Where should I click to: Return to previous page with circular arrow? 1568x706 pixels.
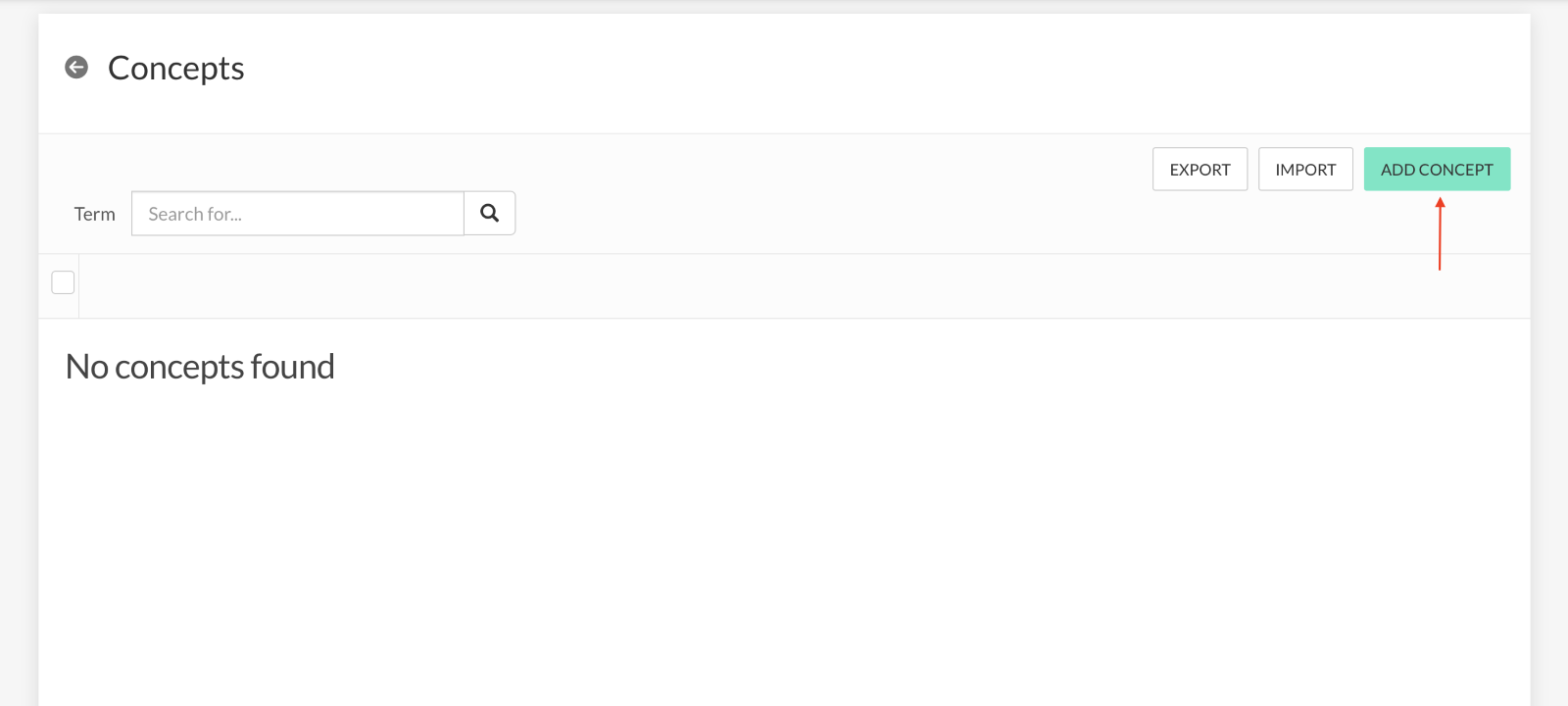point(76,67)
